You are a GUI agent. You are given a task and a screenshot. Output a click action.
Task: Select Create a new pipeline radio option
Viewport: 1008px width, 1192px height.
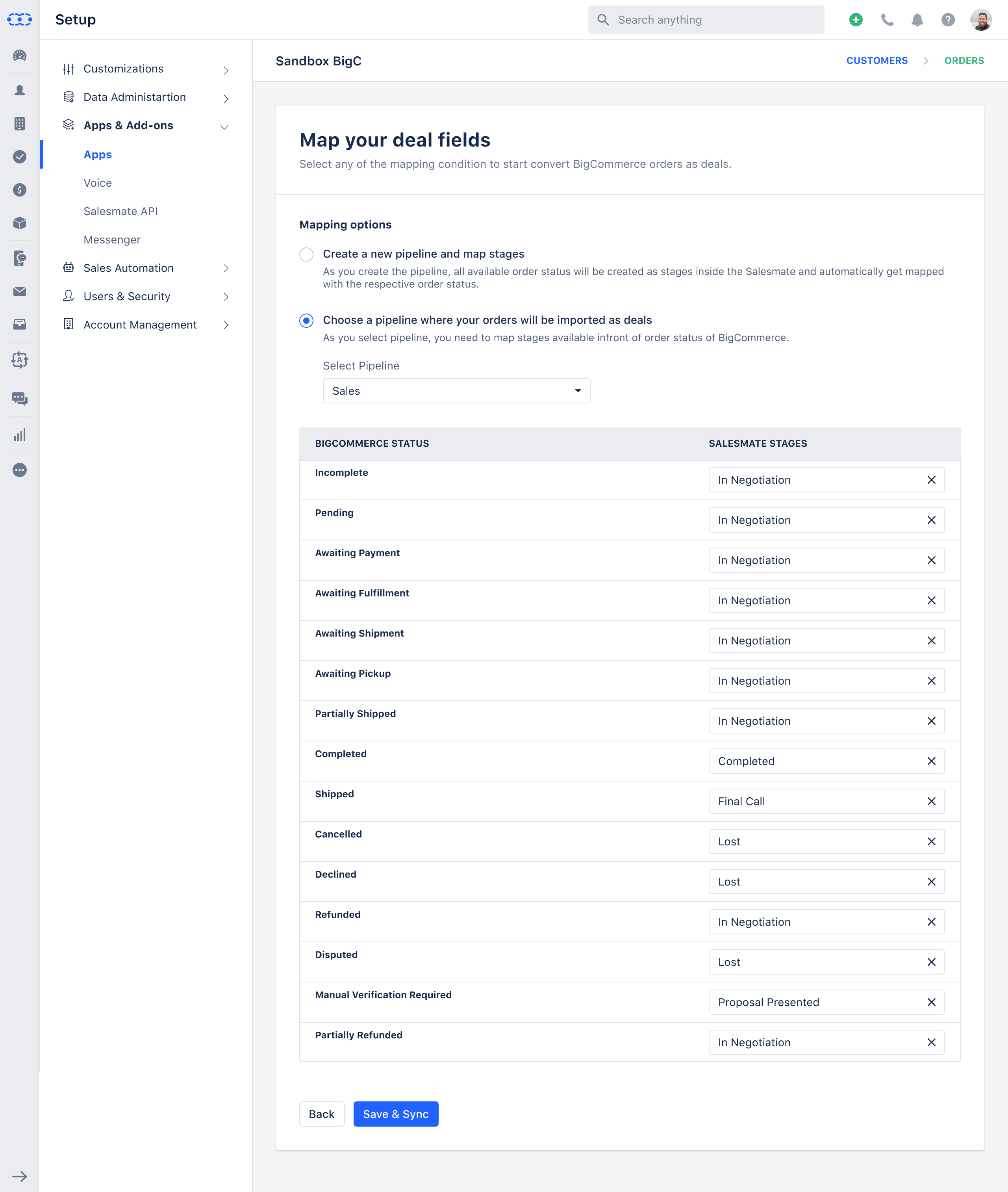pos(306,254)
